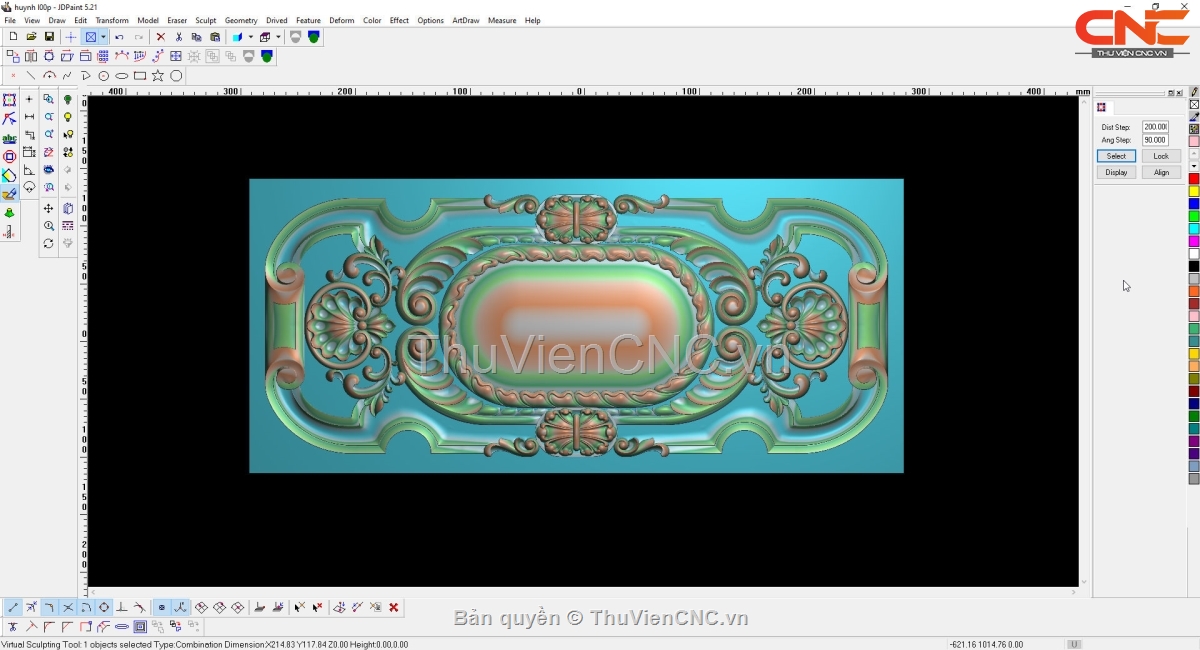Select the ellipse drawing tool
Screen dimensions: 1200x650
pyautogui.click(x=122, y=76)
